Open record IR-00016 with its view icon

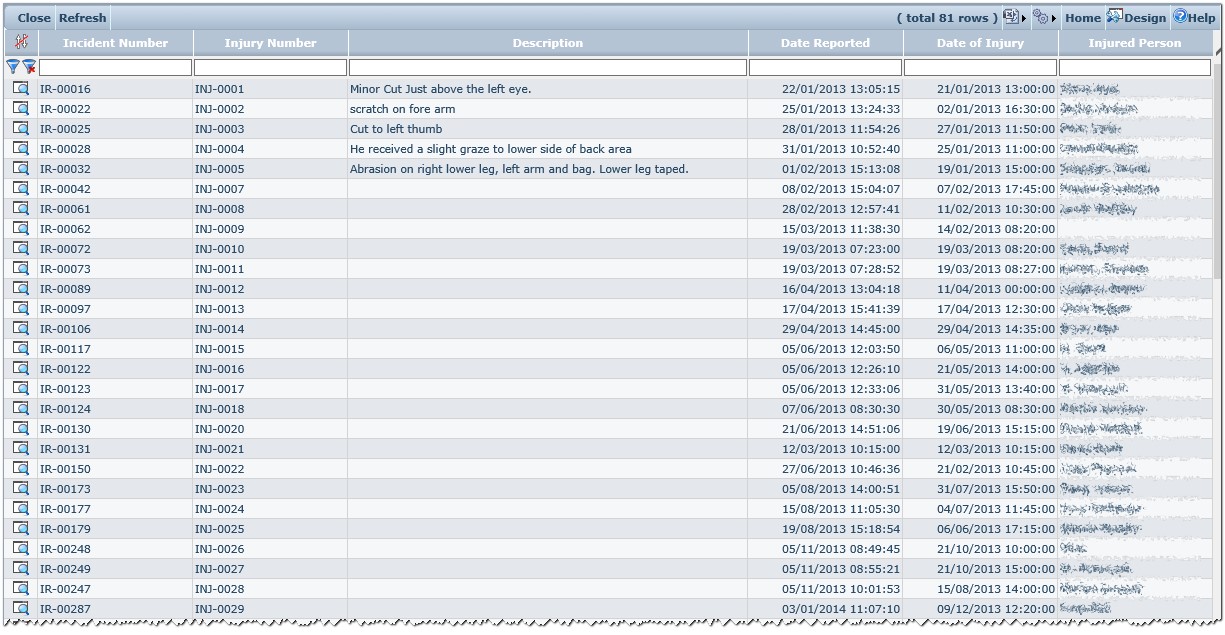point(21,89)
